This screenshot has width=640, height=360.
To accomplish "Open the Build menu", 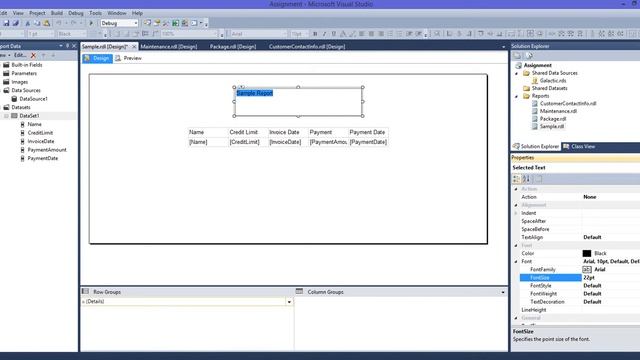I will (x=57, y=13).
